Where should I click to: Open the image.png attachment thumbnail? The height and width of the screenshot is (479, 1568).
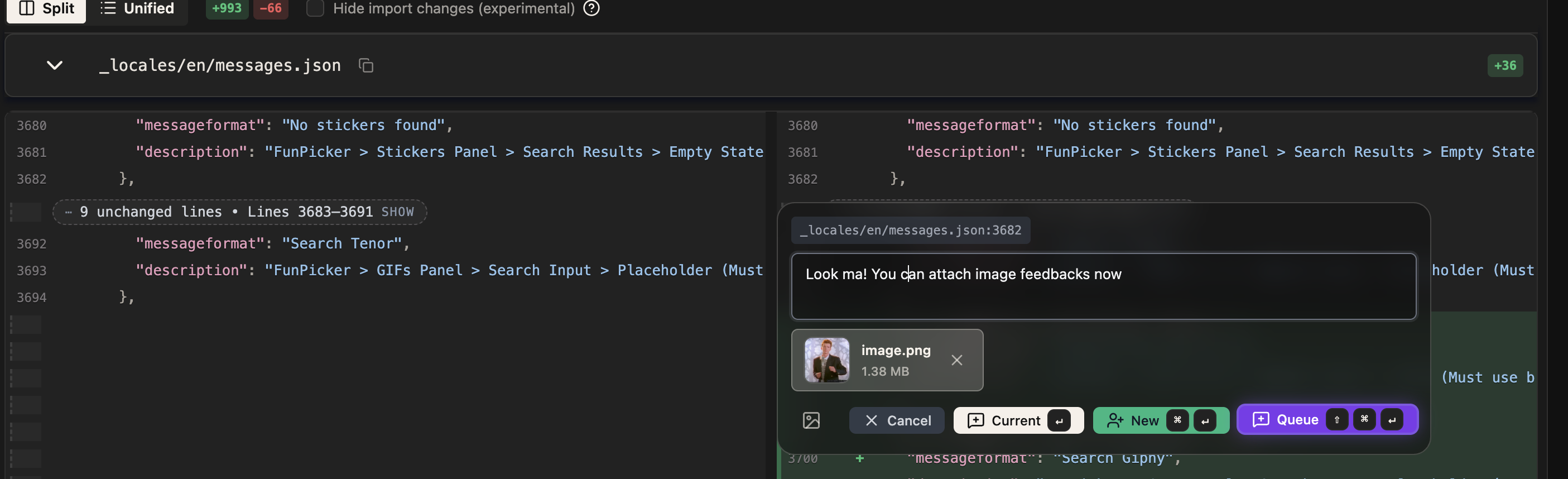(826, 360)
